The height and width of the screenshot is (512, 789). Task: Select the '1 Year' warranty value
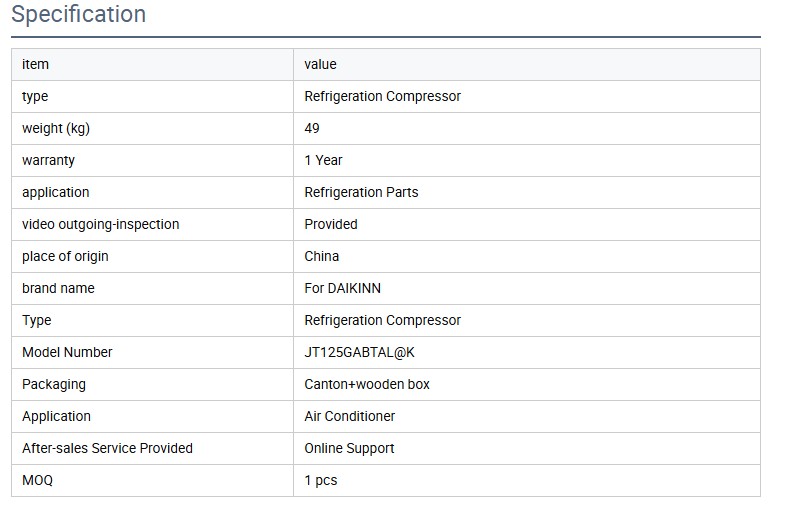pyautogui.click(x=323, y=160)
